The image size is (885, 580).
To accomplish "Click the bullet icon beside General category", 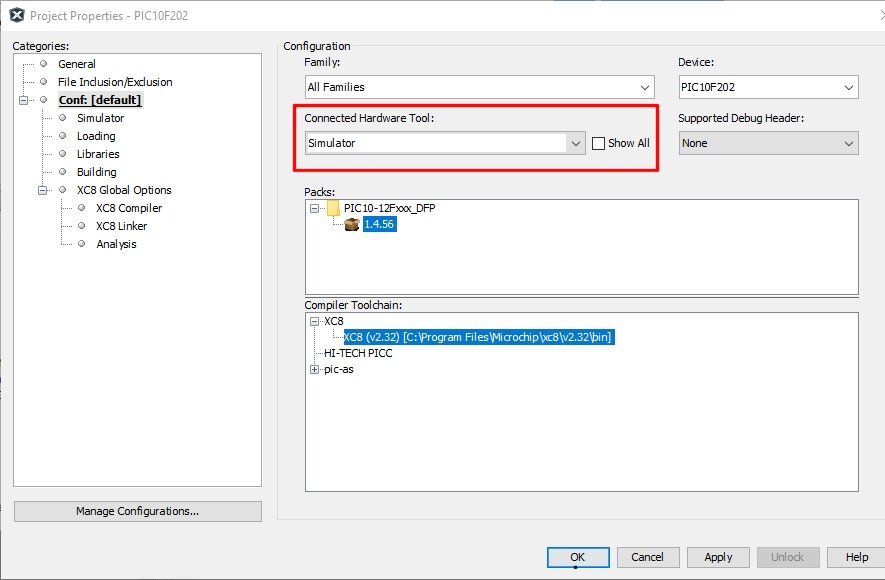I will tap(43, 64).
